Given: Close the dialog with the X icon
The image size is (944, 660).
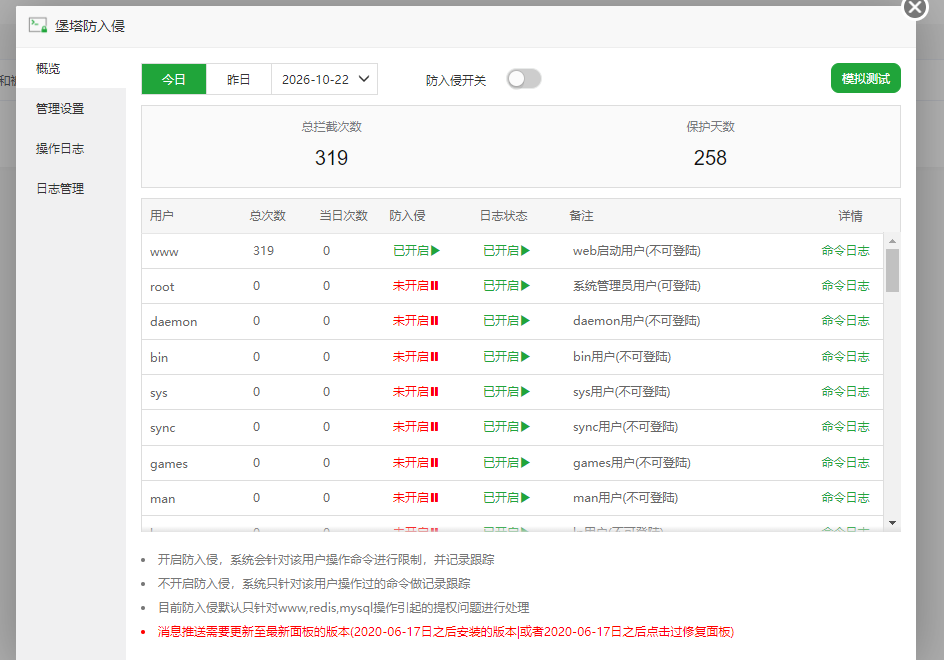Looking at the screenshot, I should (915, 7).
